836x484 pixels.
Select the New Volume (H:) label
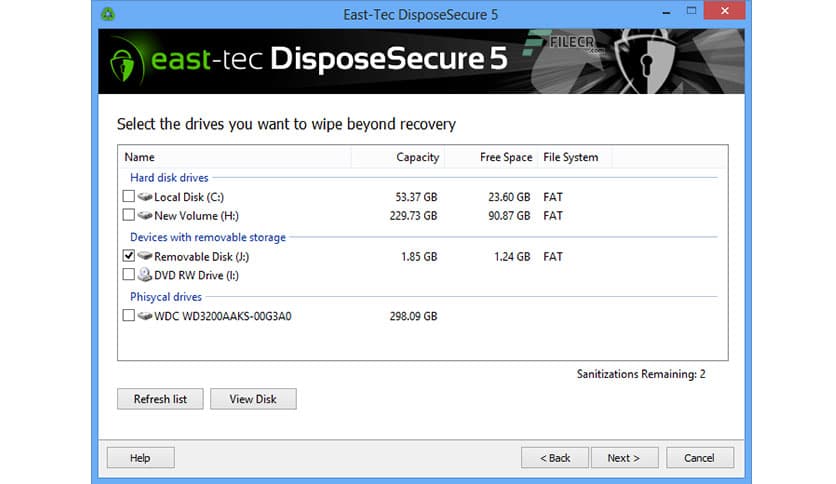pos(196,216)
